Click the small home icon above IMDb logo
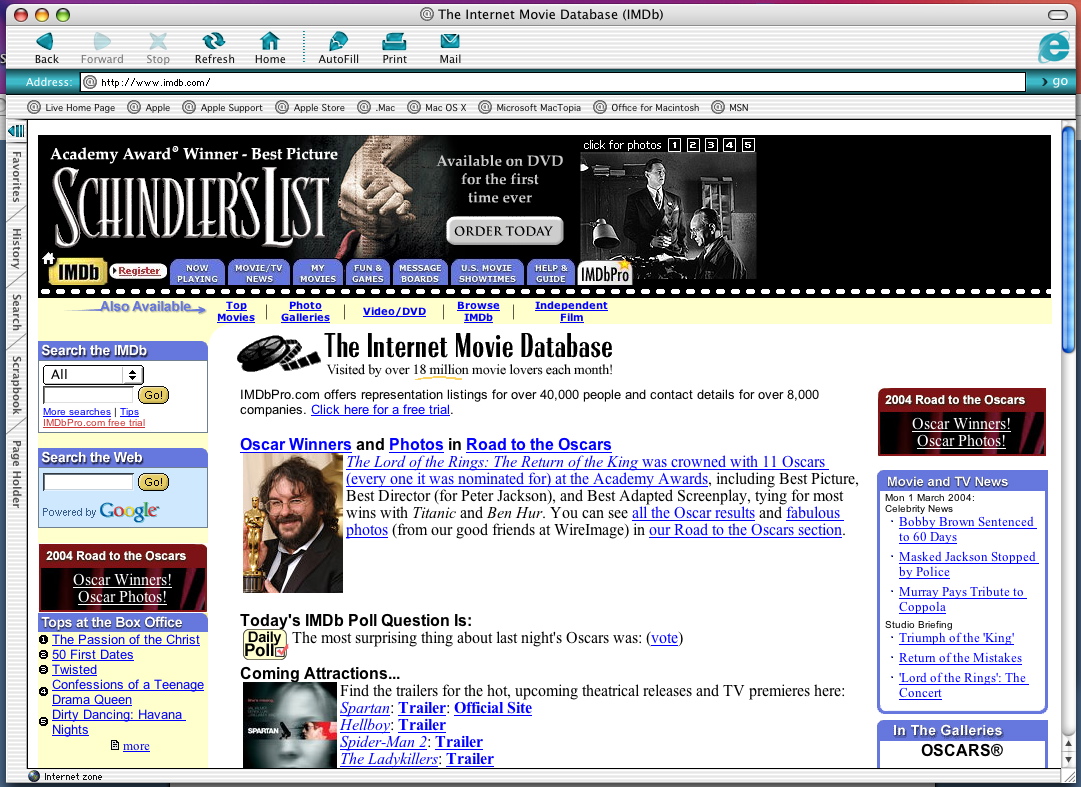The width and height of the screenshot is (1081, 787). tap(48, 258)
